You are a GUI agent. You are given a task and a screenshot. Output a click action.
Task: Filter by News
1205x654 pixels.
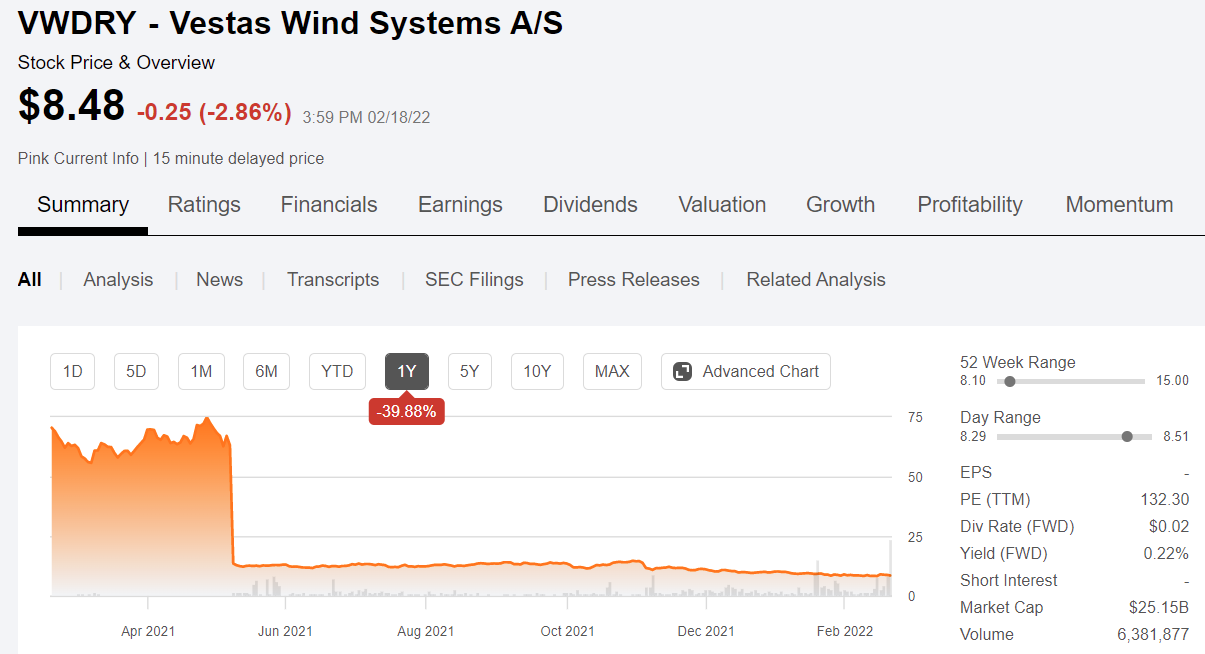tap(219, 280)
